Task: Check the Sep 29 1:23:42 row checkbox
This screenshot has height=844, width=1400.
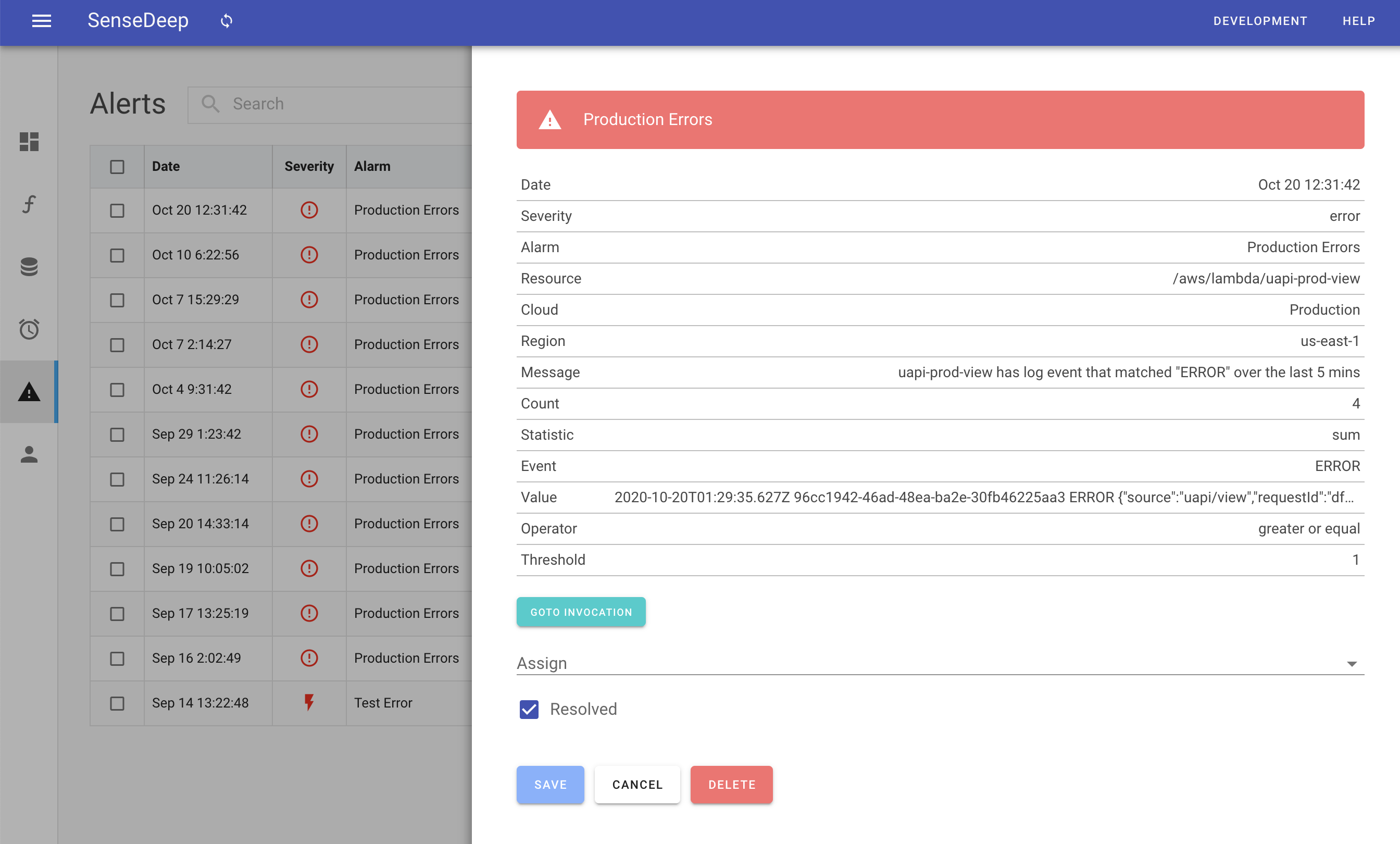Action: 117,435
